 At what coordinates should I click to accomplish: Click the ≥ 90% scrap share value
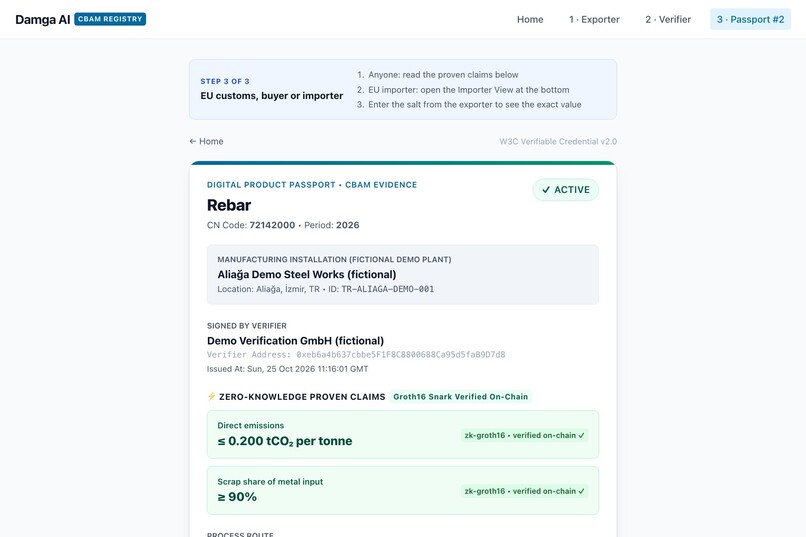[237, 497]
